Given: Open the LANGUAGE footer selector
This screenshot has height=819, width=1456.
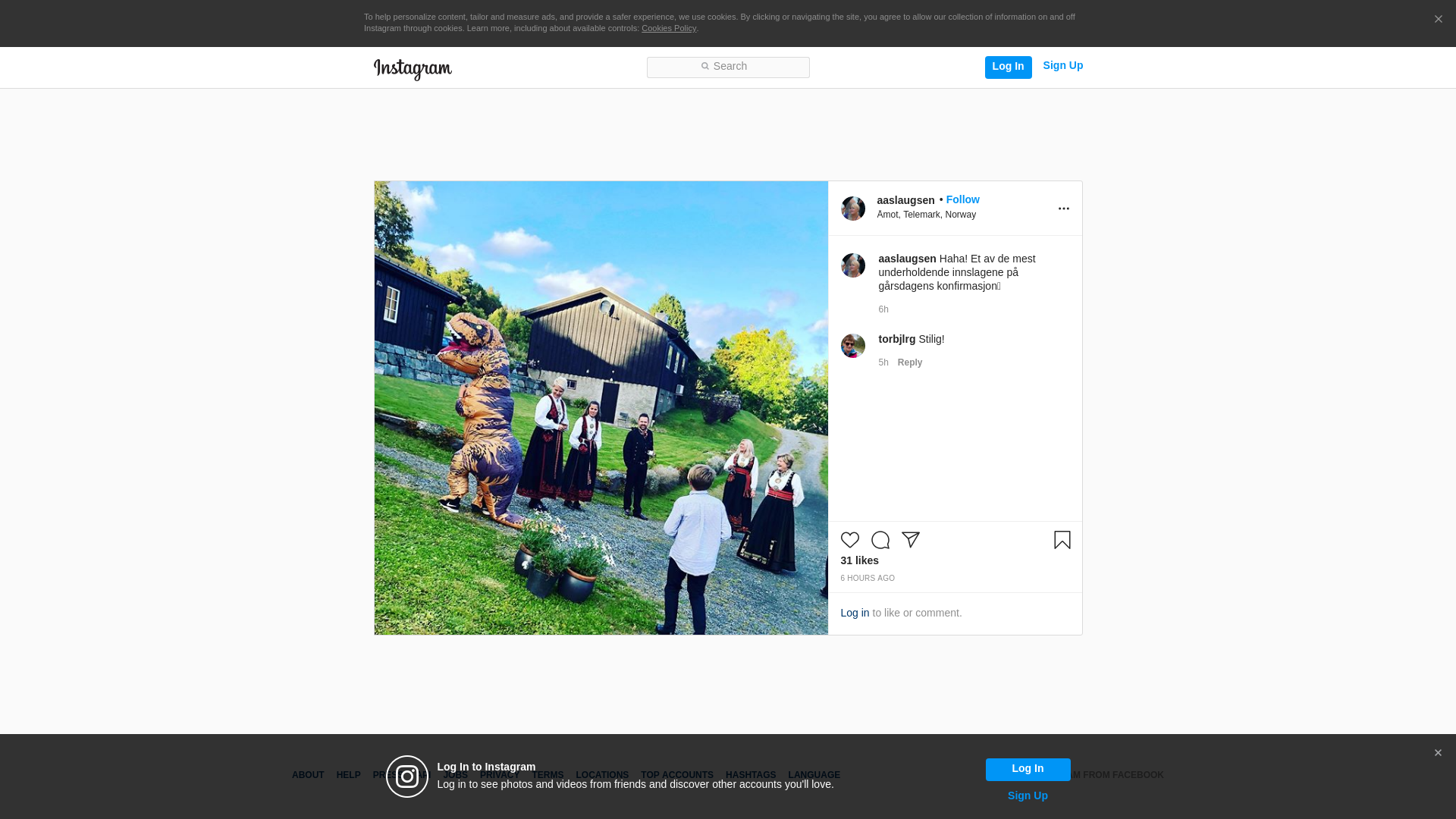Looking at the screenshot, I should pyautogui.click(x=814, y=775).
